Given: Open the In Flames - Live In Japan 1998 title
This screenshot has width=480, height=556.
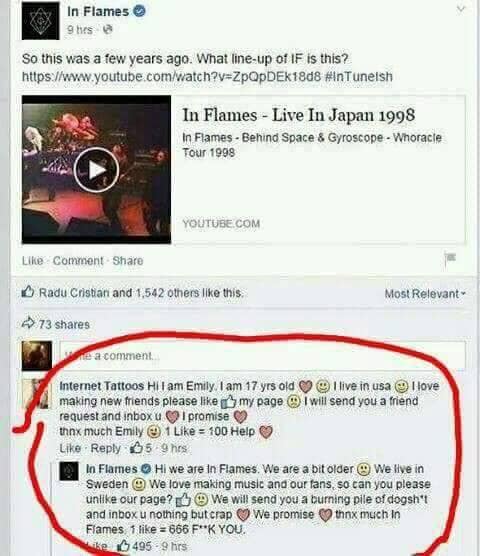Looking at the screenshot, I should tap(298, 115).
